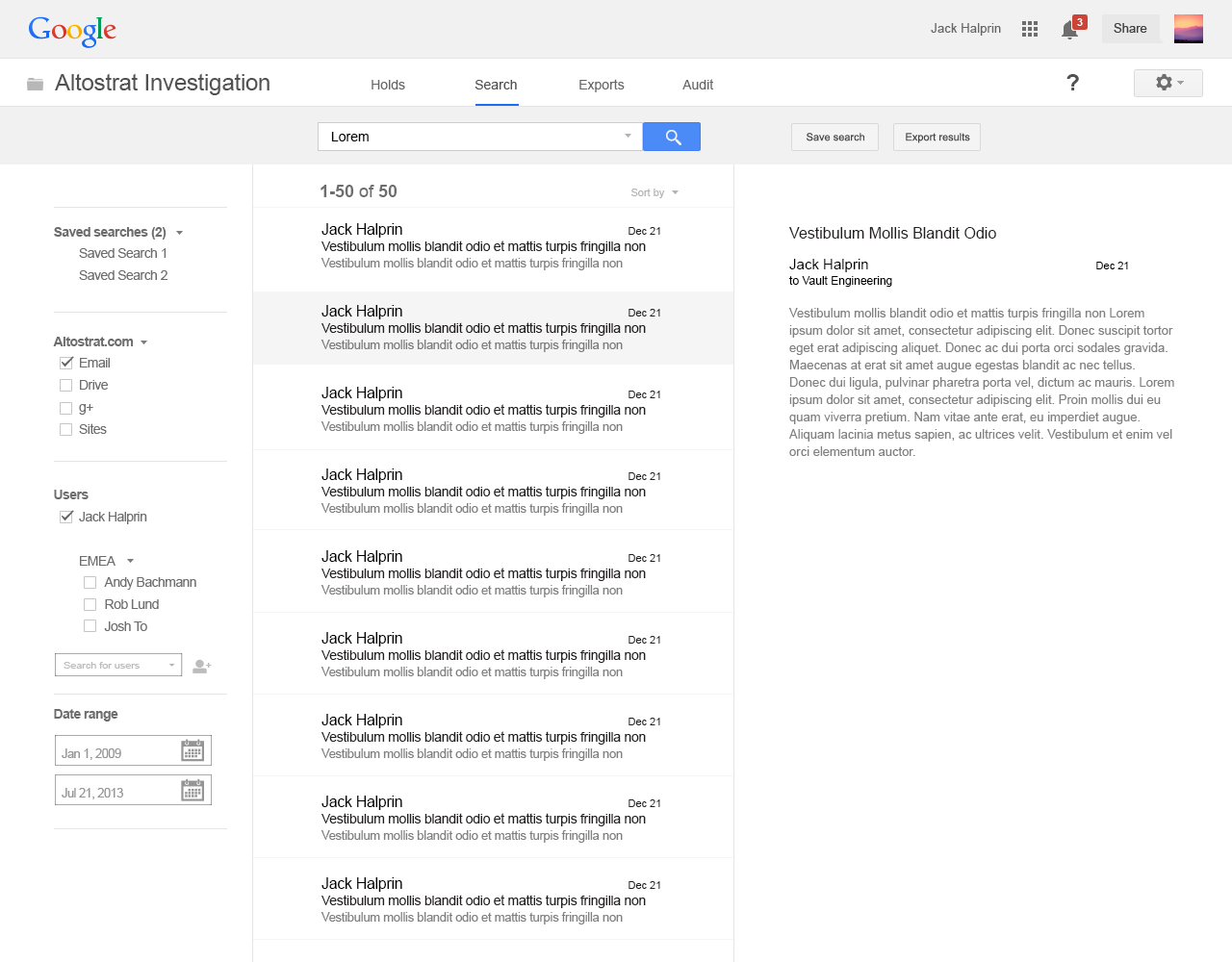
Task: Open calendar for Jul 21, 2013 date
Action: (x=192, y=791)
